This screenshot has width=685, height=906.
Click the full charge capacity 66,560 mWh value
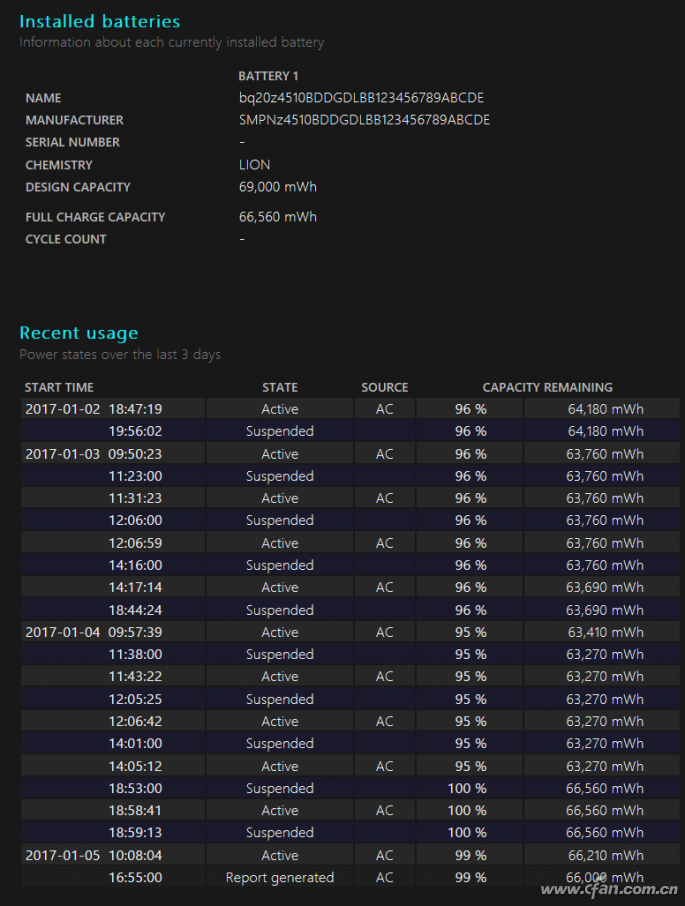click(x=278, y=217)
